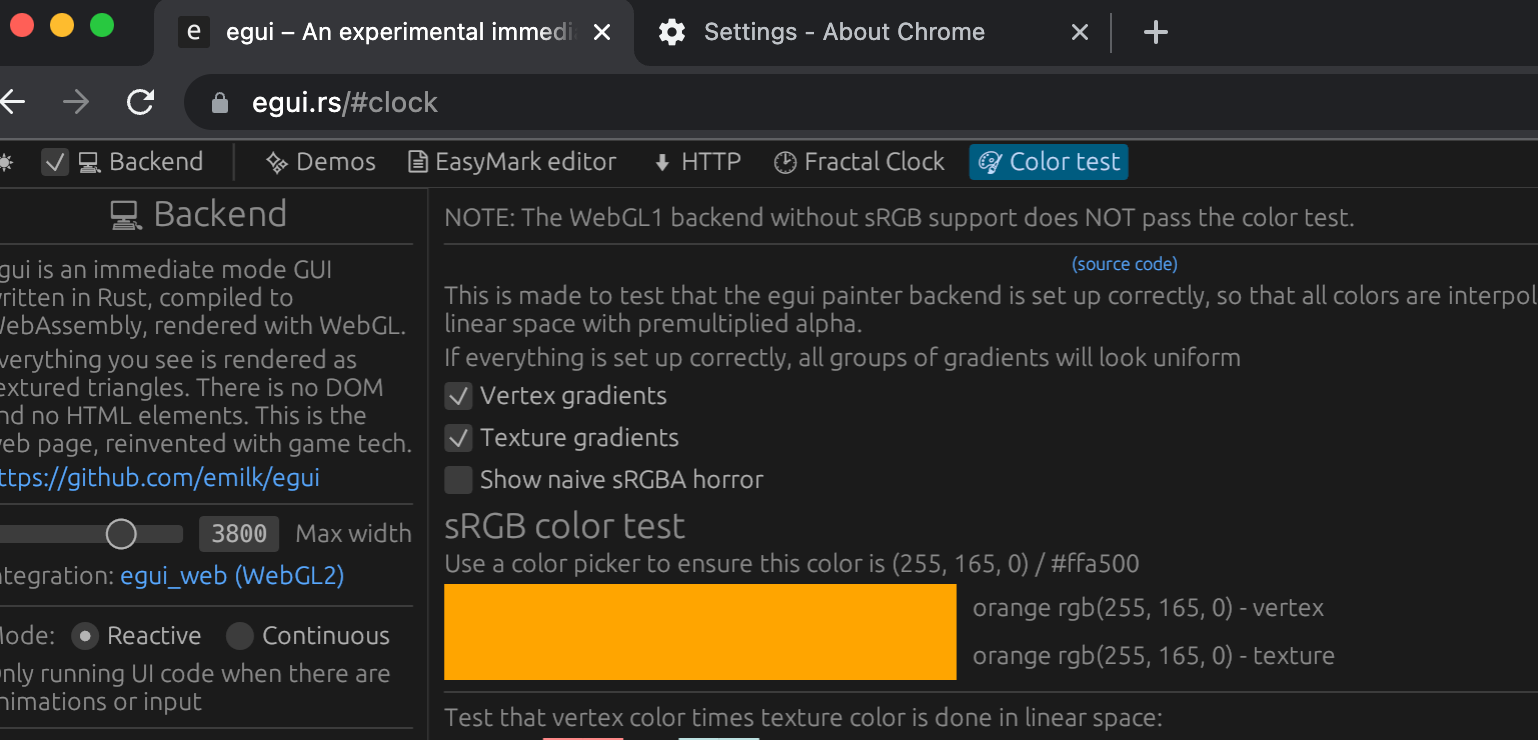Click the monitor icon next to Backend

[86, 161]
